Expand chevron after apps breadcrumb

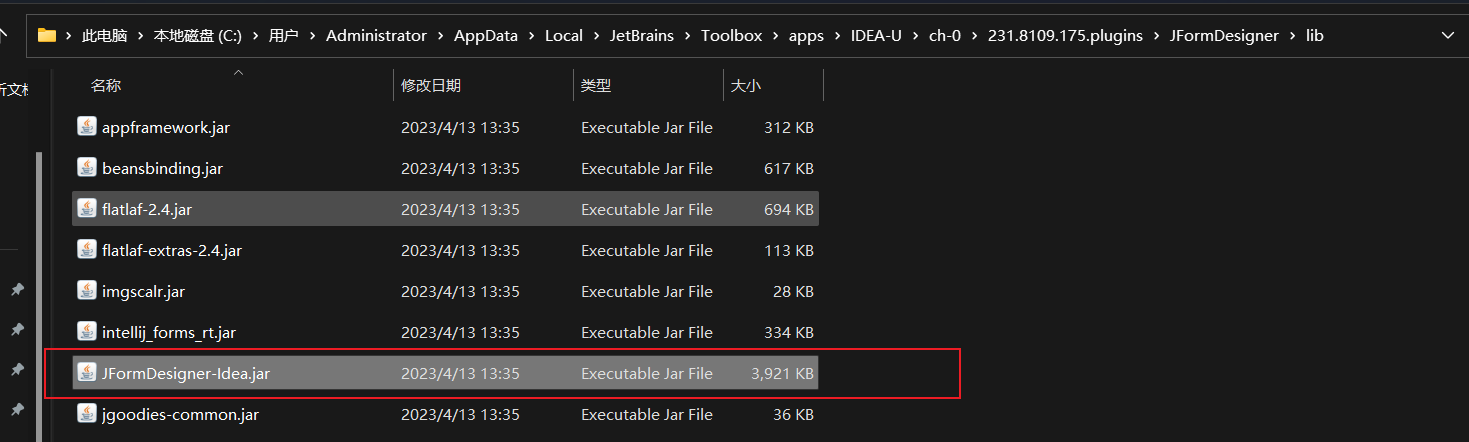pyautogui.click(x=837, y=35)
